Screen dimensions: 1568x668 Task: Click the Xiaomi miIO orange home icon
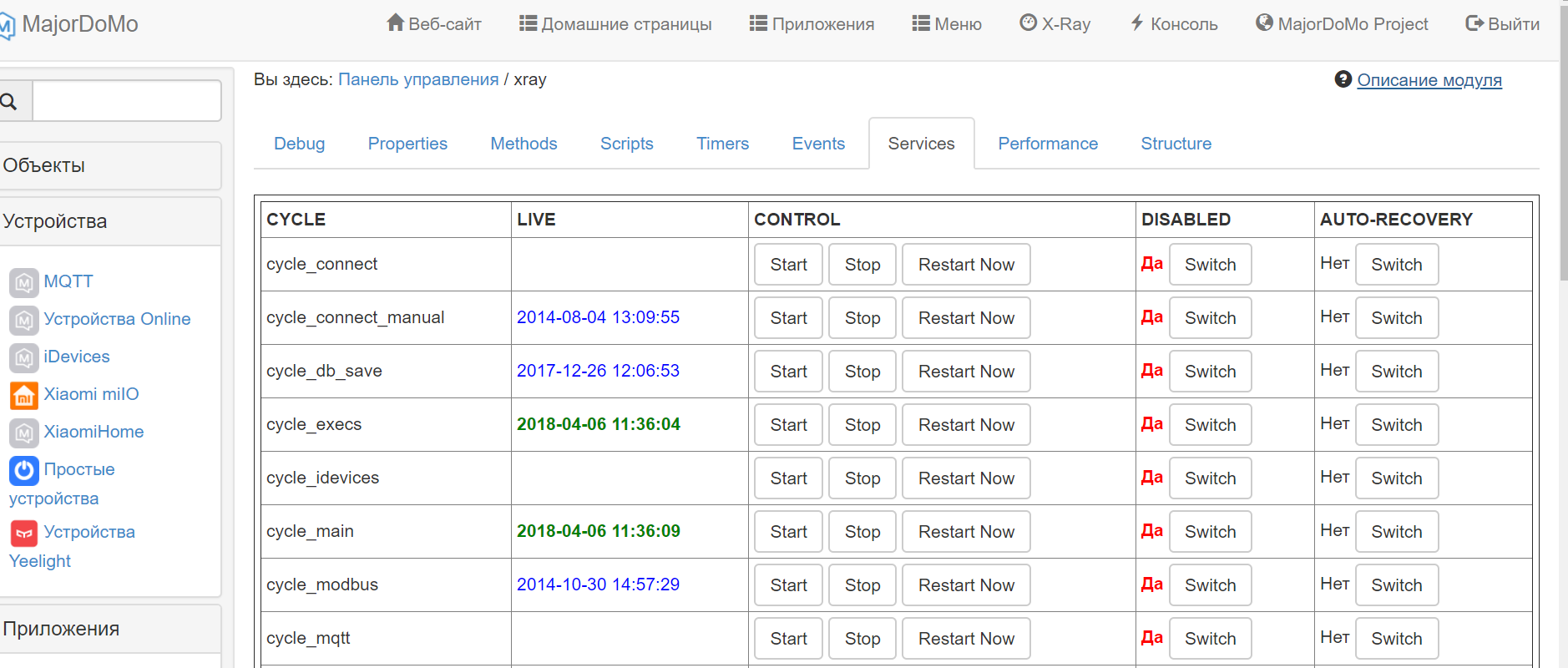[23, 395]
